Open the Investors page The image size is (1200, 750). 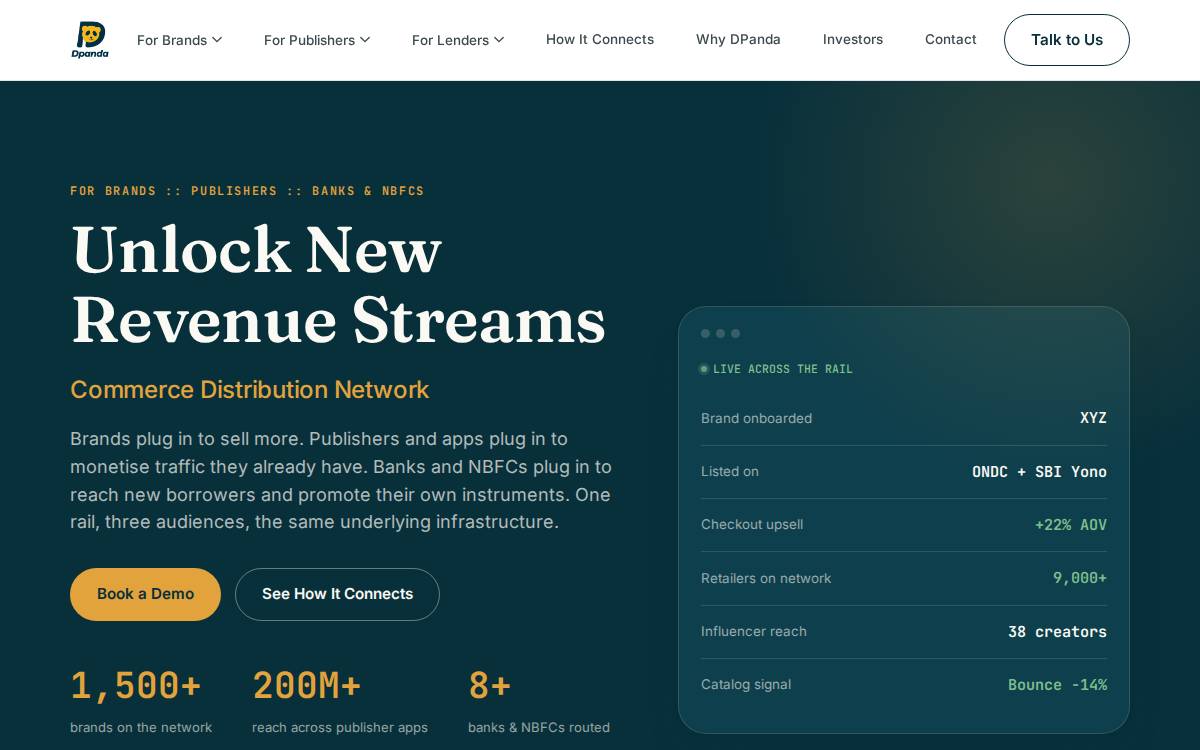[x=853, y=39]
